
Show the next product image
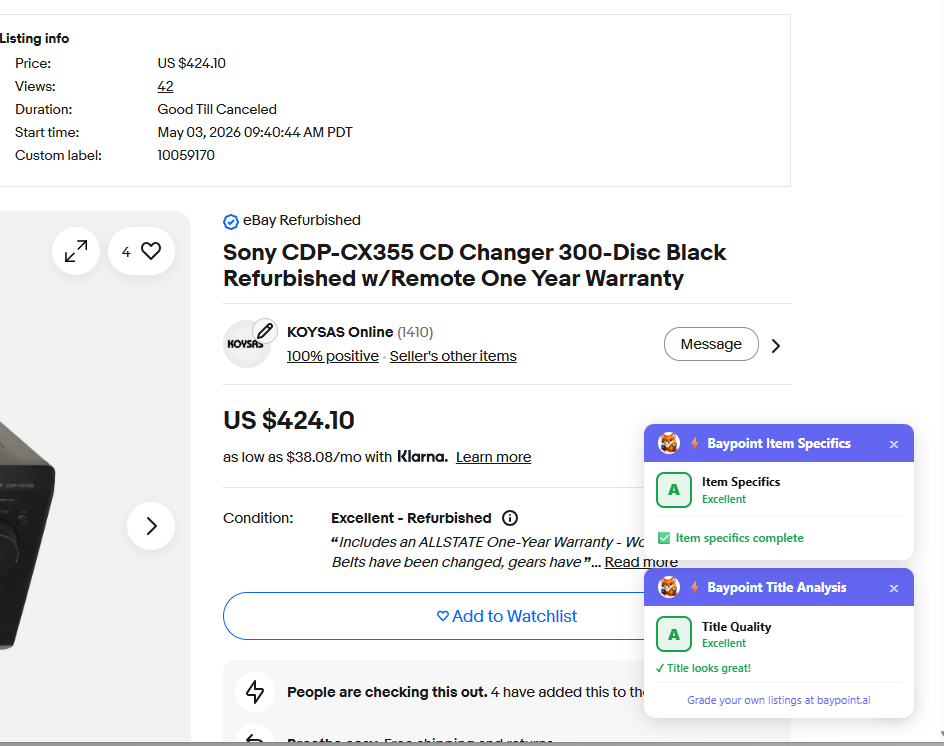coord(151,526)
